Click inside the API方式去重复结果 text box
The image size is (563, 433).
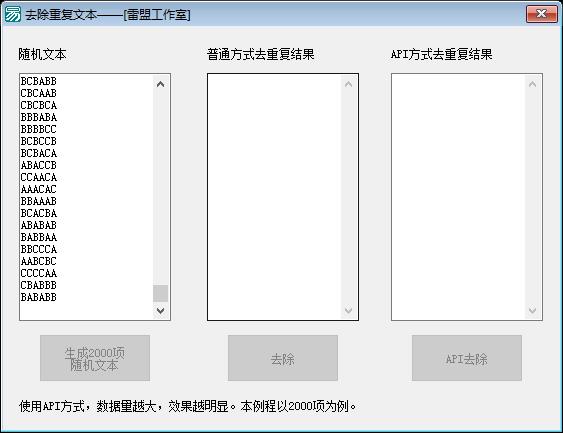pyautogui.click(x=459, y=197)
